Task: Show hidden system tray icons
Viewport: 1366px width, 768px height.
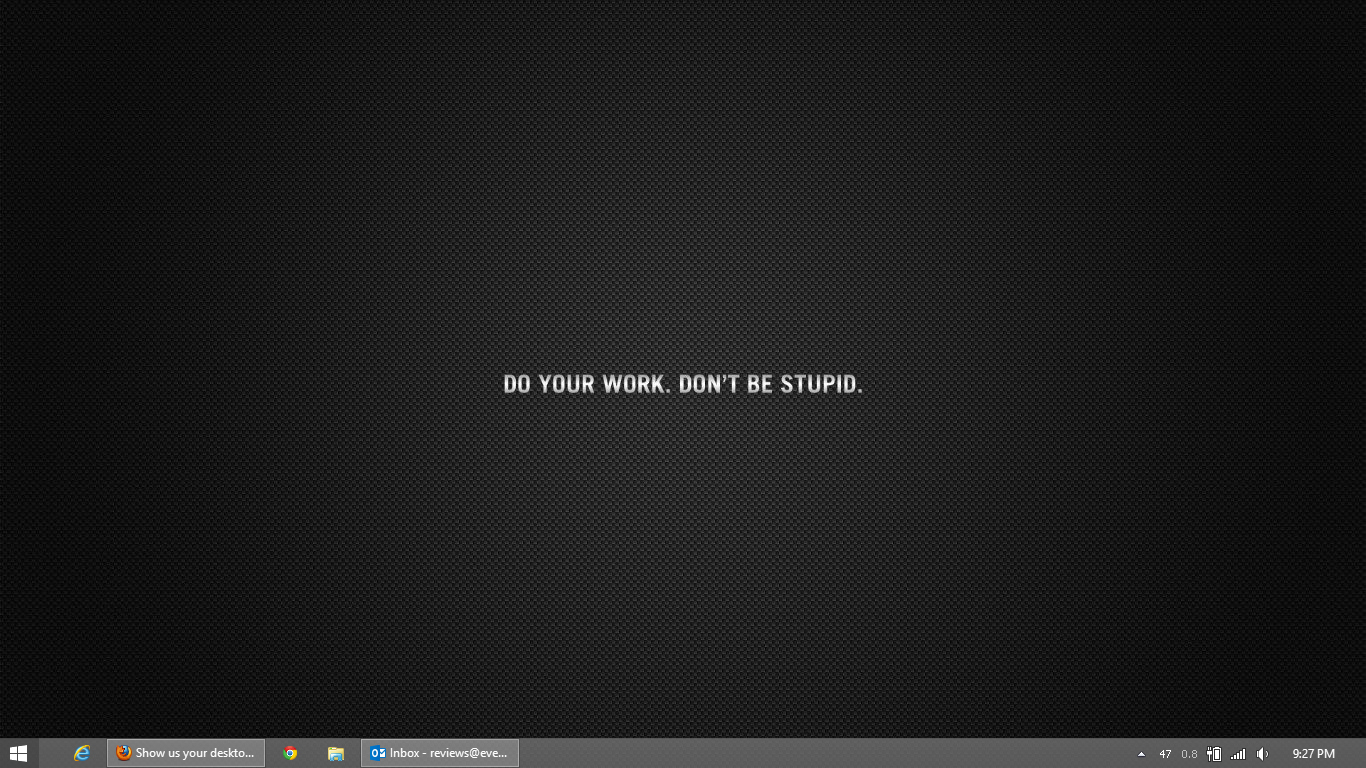Action: (x=1141, y=754)
